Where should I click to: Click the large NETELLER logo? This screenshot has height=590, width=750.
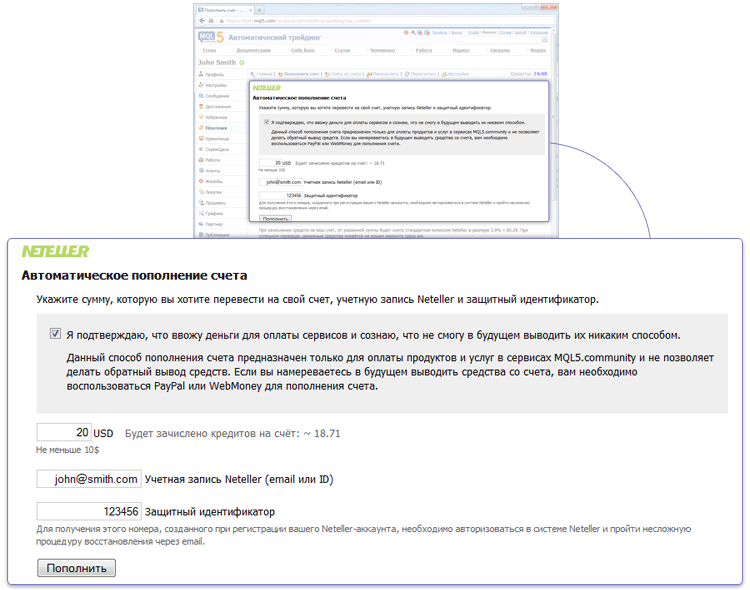point(55,251)
